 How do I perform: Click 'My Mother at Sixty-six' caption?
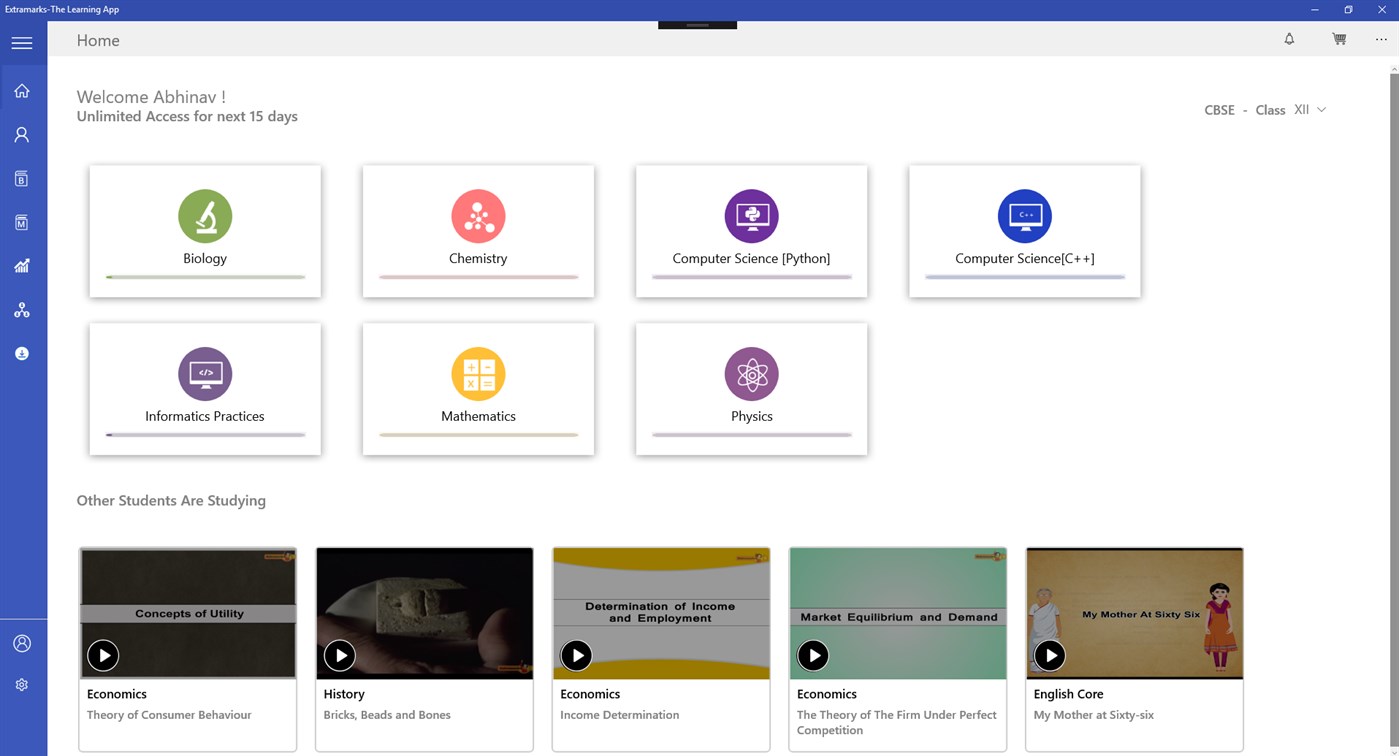point(1093,715)
